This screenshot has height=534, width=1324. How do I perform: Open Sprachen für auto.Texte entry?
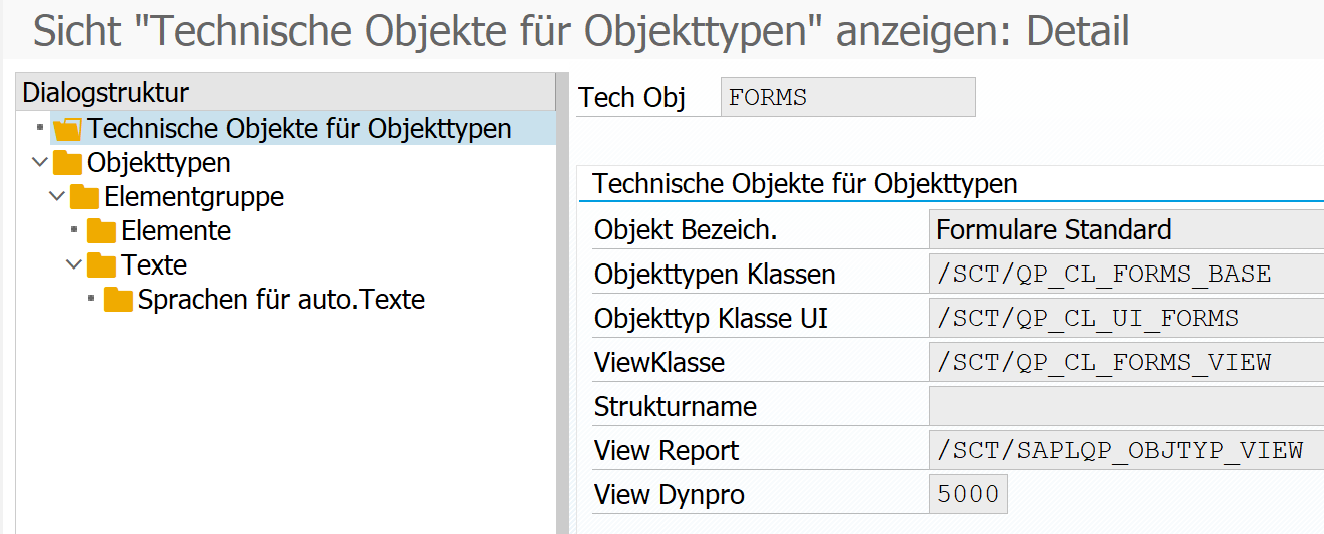pyautogui.click(x=281, y=299)
